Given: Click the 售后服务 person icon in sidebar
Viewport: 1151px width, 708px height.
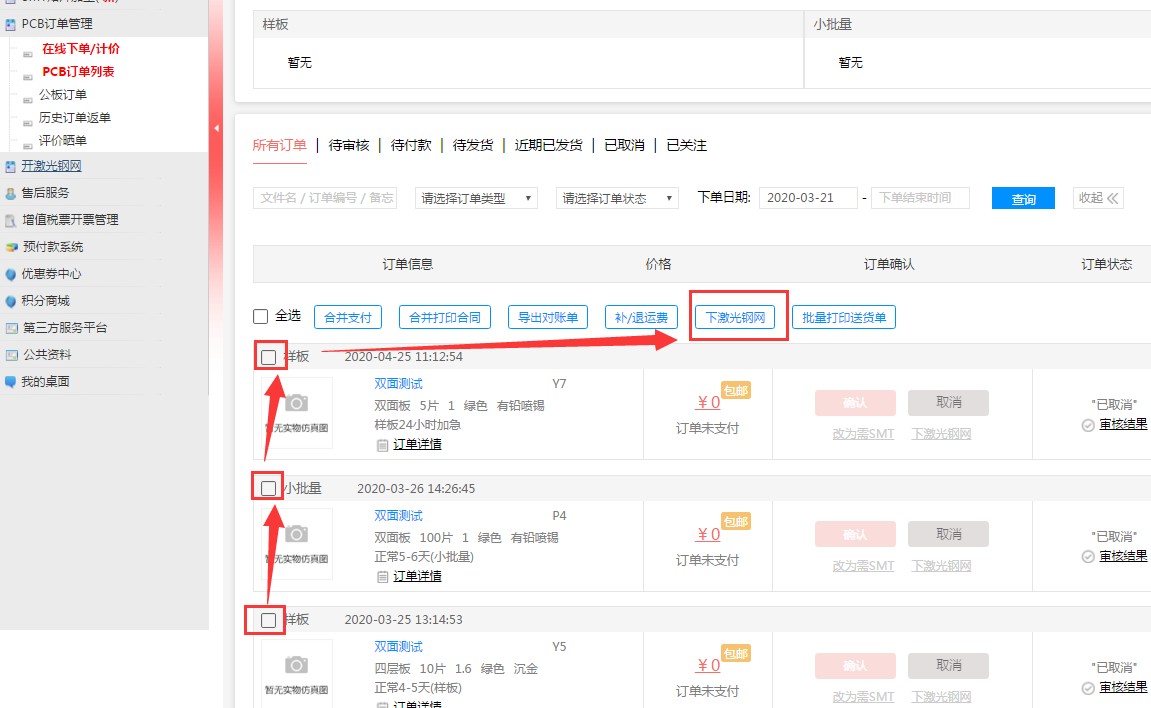Looking at the screenshot, I should coord(11,193).
